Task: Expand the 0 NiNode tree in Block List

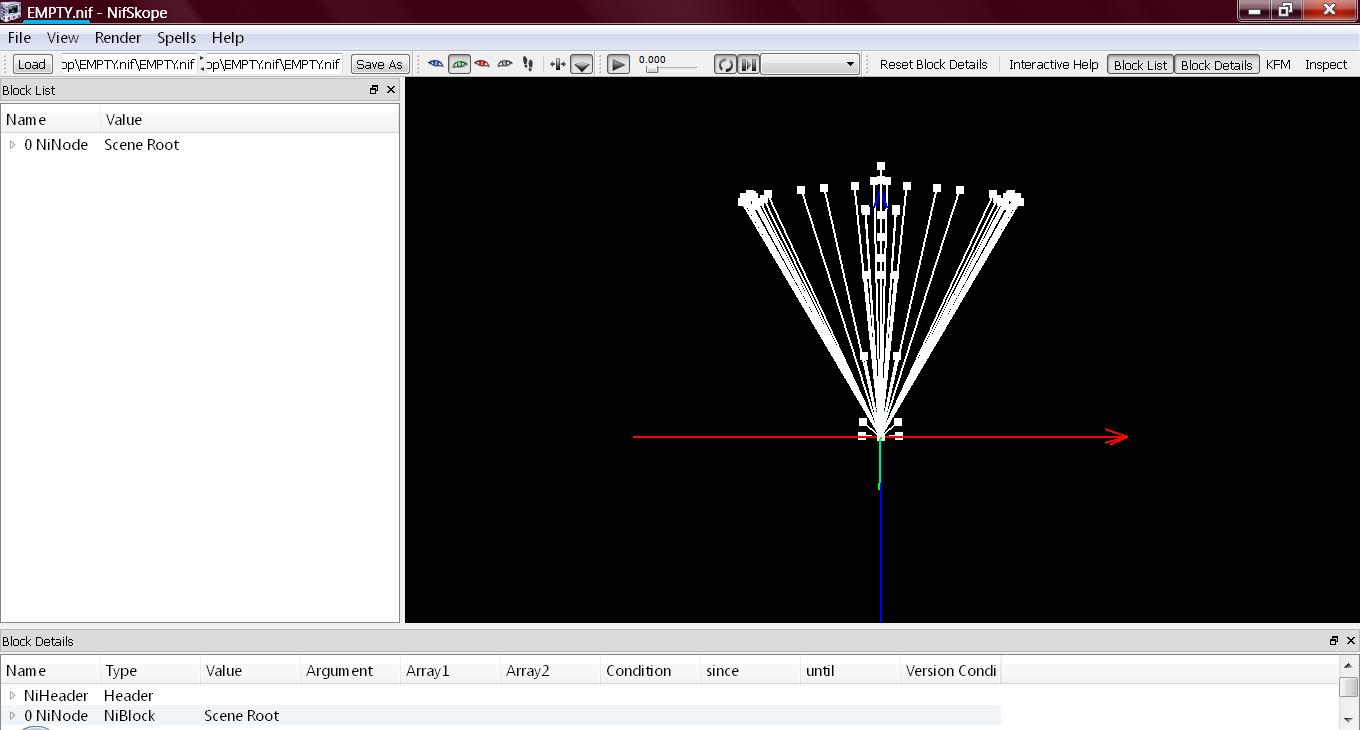Action: (x=12, y=145)
